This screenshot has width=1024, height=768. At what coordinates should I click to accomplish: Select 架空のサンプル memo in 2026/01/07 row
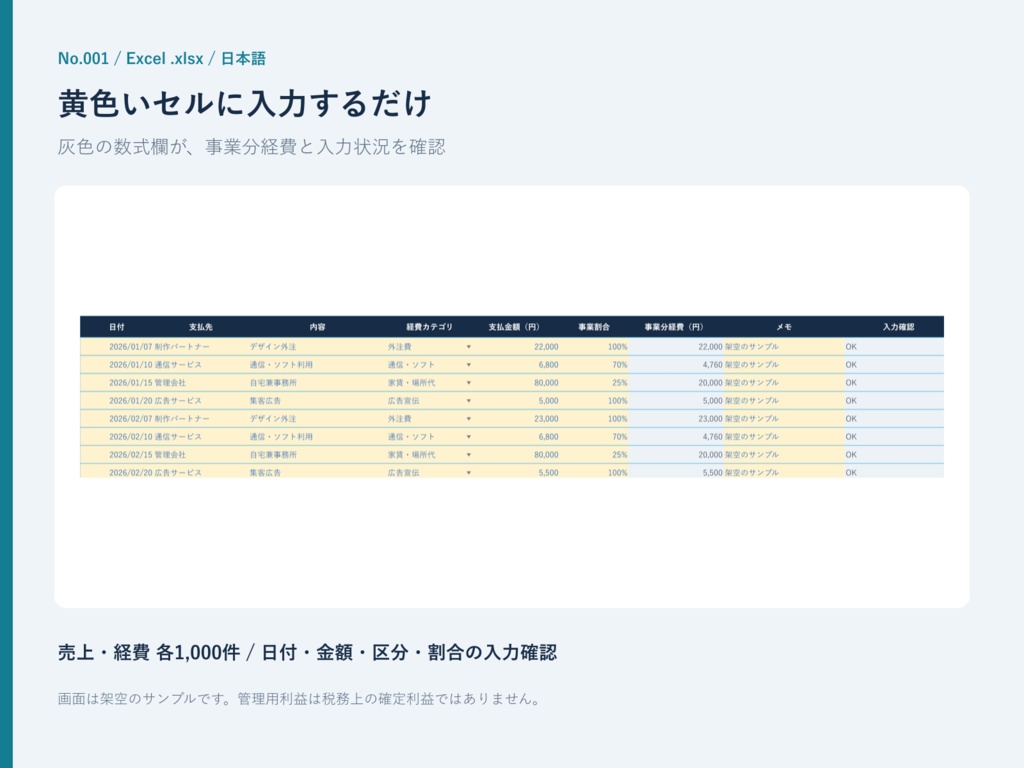point(752,347)
